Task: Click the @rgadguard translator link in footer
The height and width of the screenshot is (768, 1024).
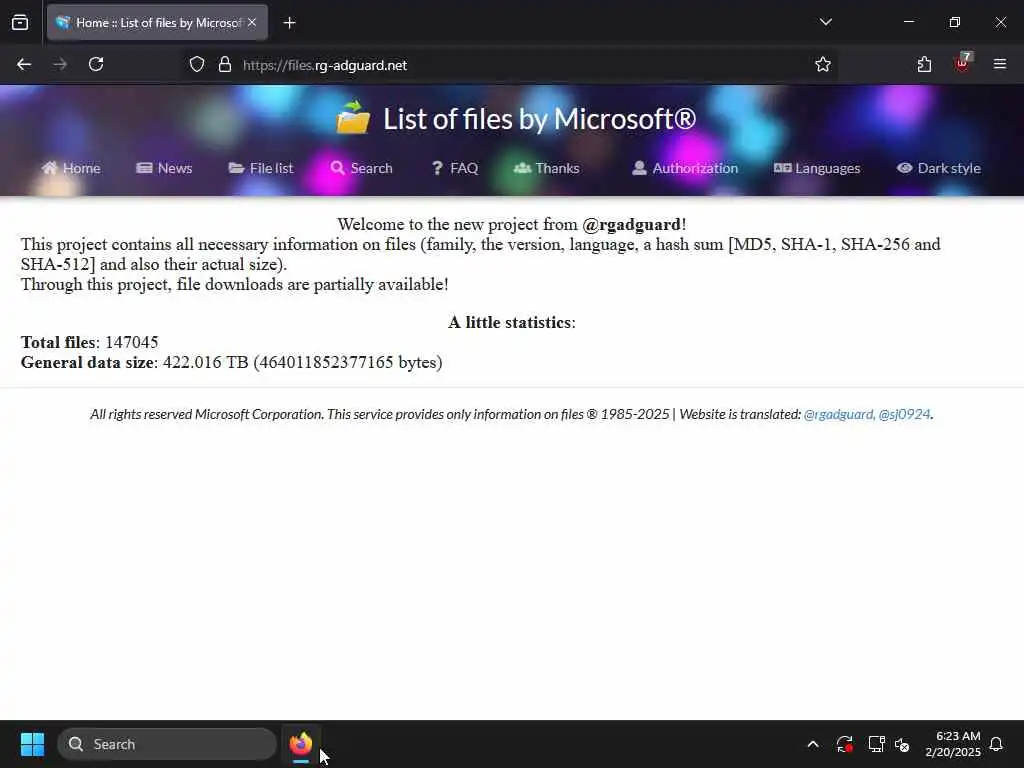Action: click(x=839, y=414)
